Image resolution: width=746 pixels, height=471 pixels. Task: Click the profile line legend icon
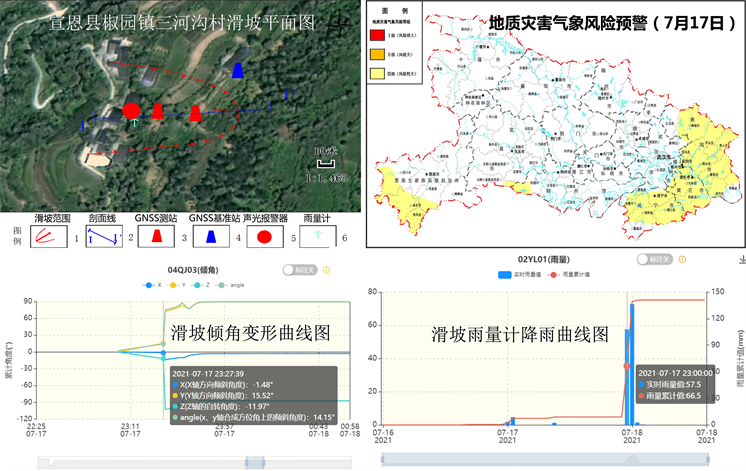pyautogui.click(x=101, y=237)
